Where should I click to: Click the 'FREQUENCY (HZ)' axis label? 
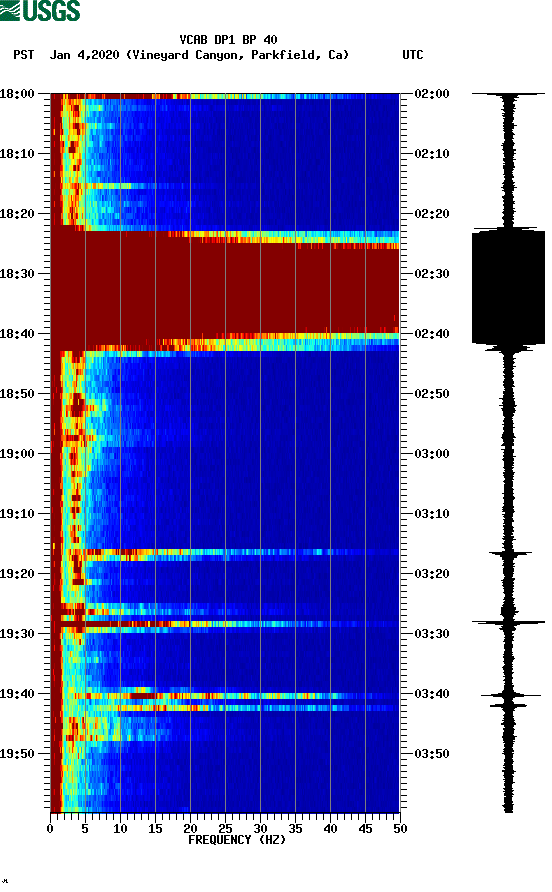(x=237, y=840)
